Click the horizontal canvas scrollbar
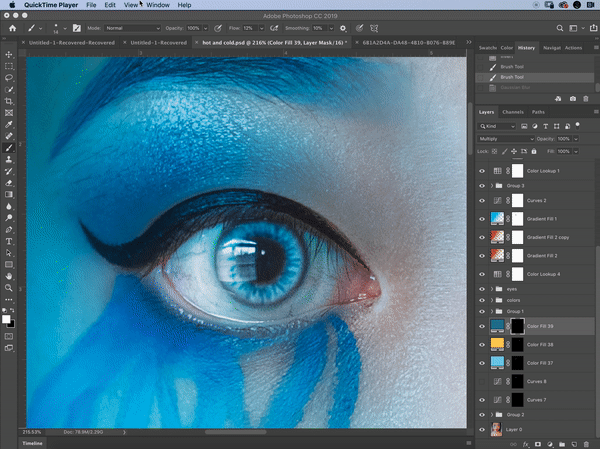Image resolution: width=600 pixels, height=449 pixels. pyautogui.click(x=235, y=432)
